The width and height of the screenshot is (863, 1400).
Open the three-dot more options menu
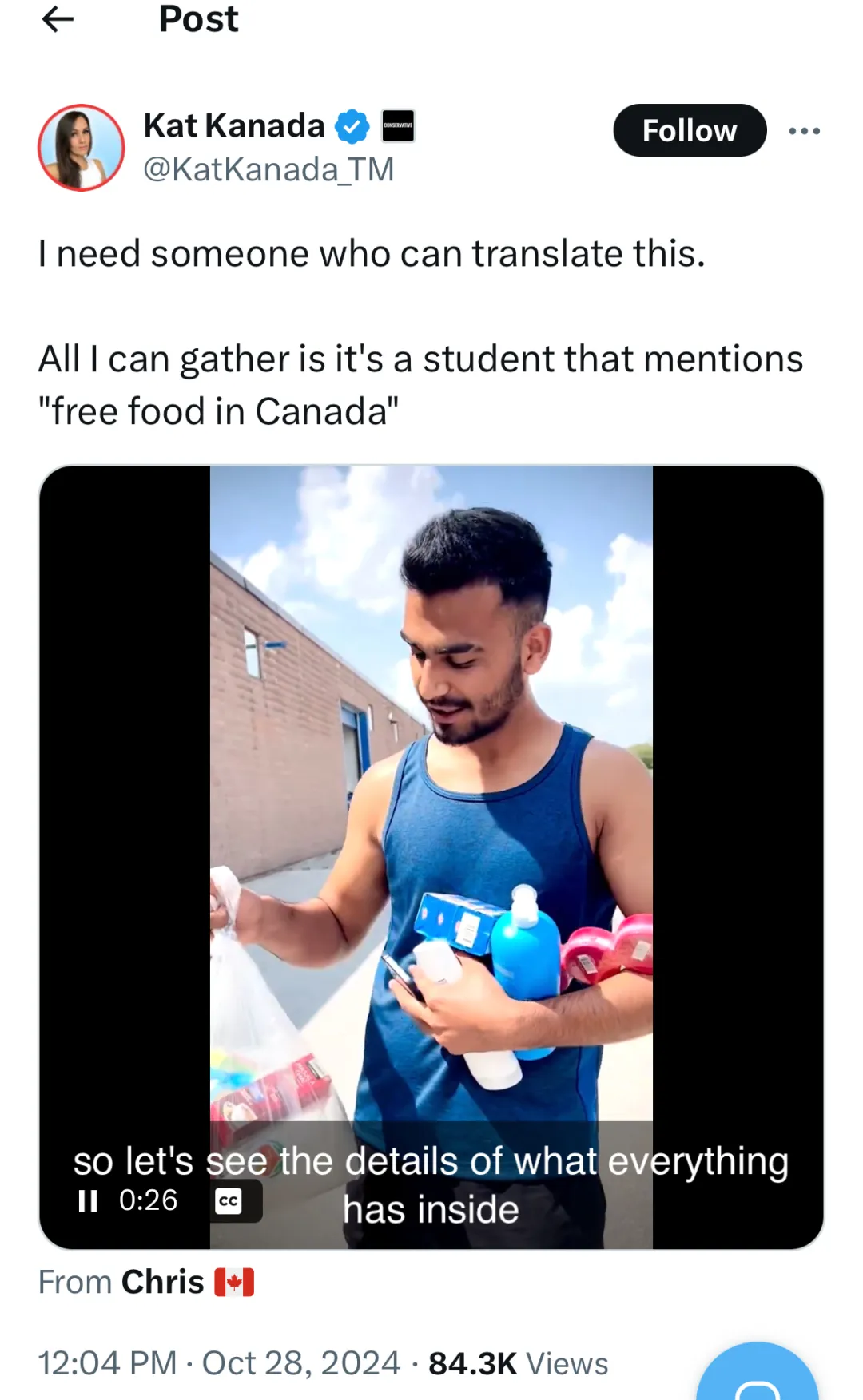[804, 131]
